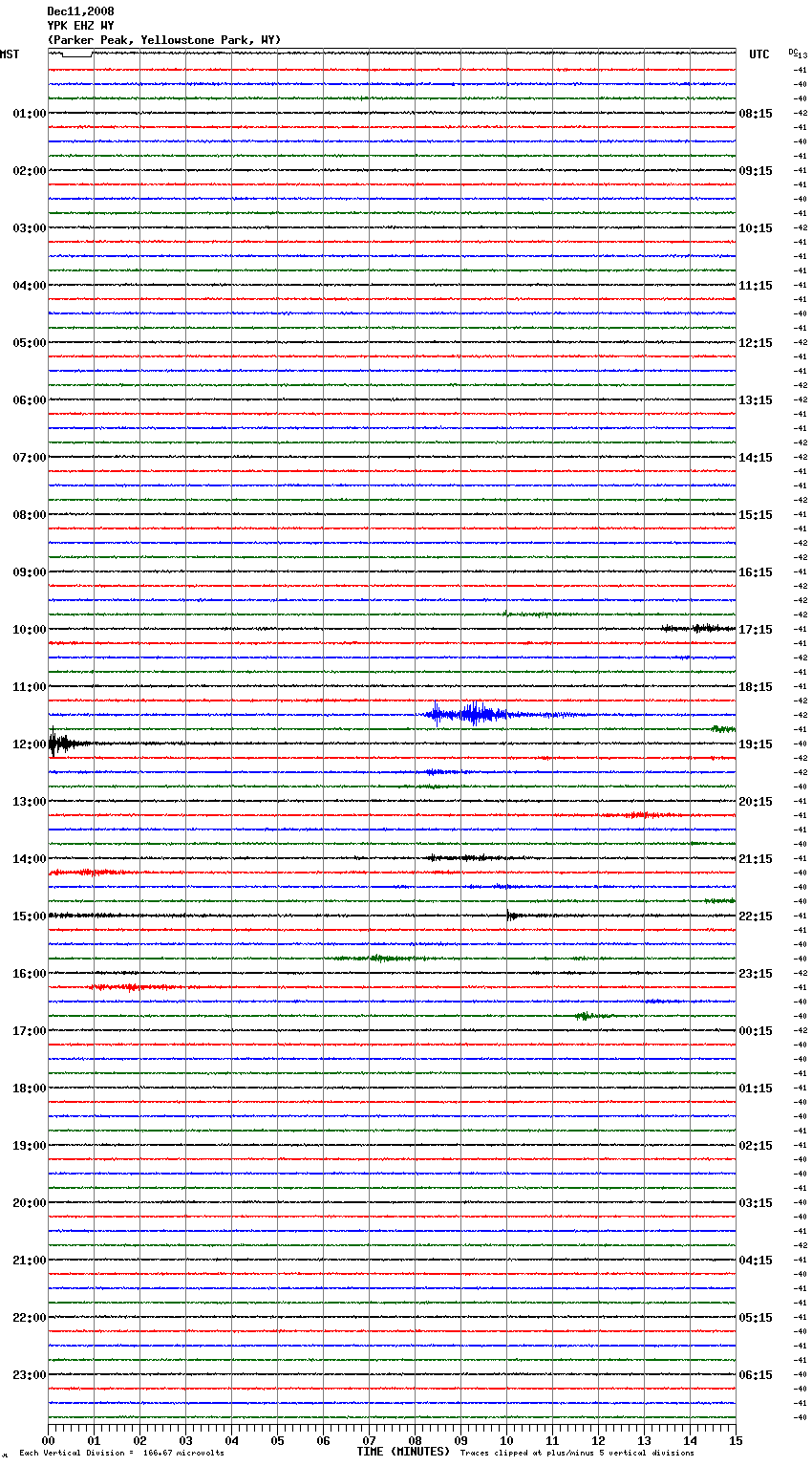The height and width of the screenshot is (1466, 812).
Task: Click the "22:15" UTC time label
Action: tap(756, 916)
